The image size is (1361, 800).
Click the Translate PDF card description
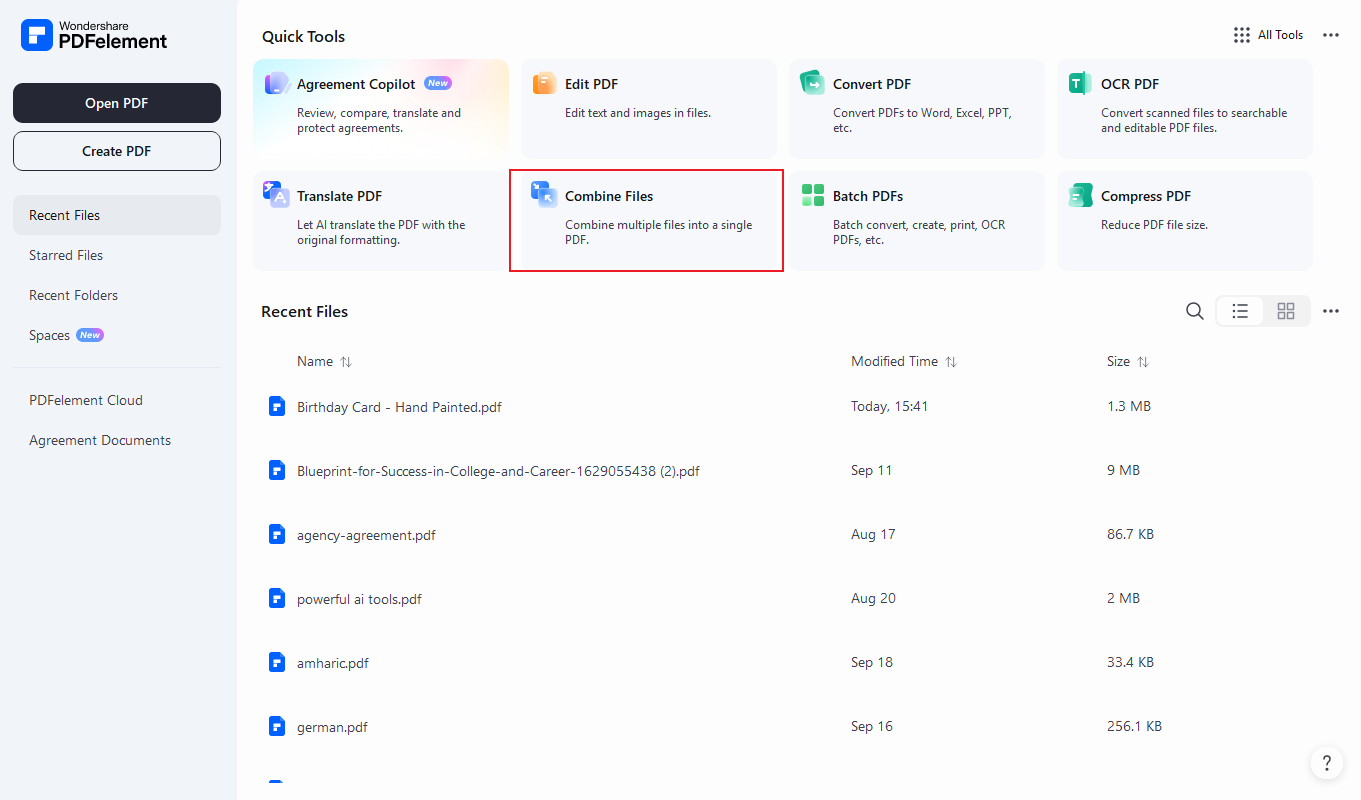(381, 232)
